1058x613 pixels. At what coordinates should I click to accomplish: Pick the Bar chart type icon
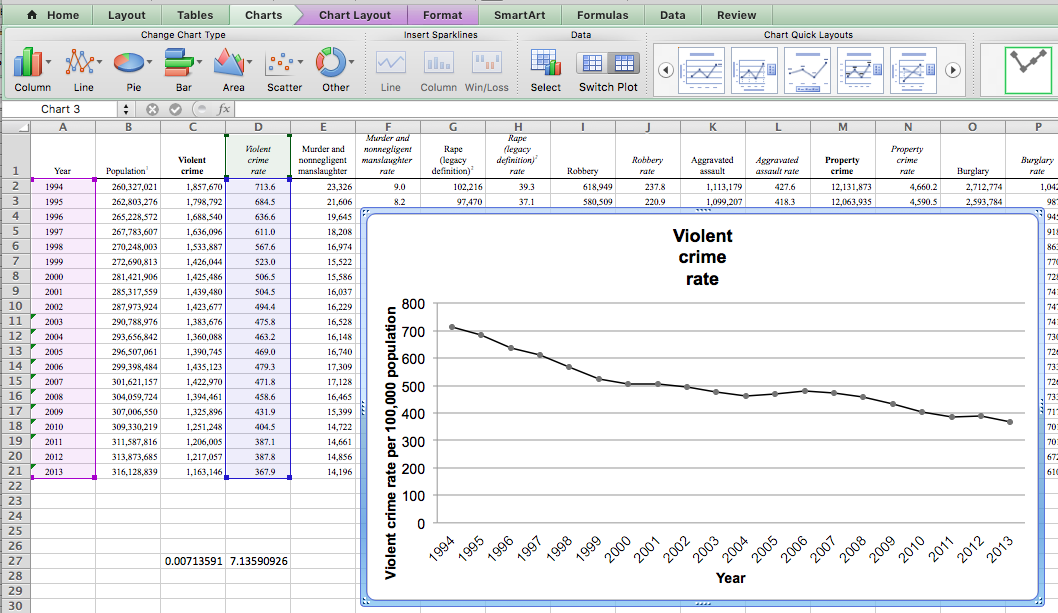pyautogui.click(x=178, y=64)
